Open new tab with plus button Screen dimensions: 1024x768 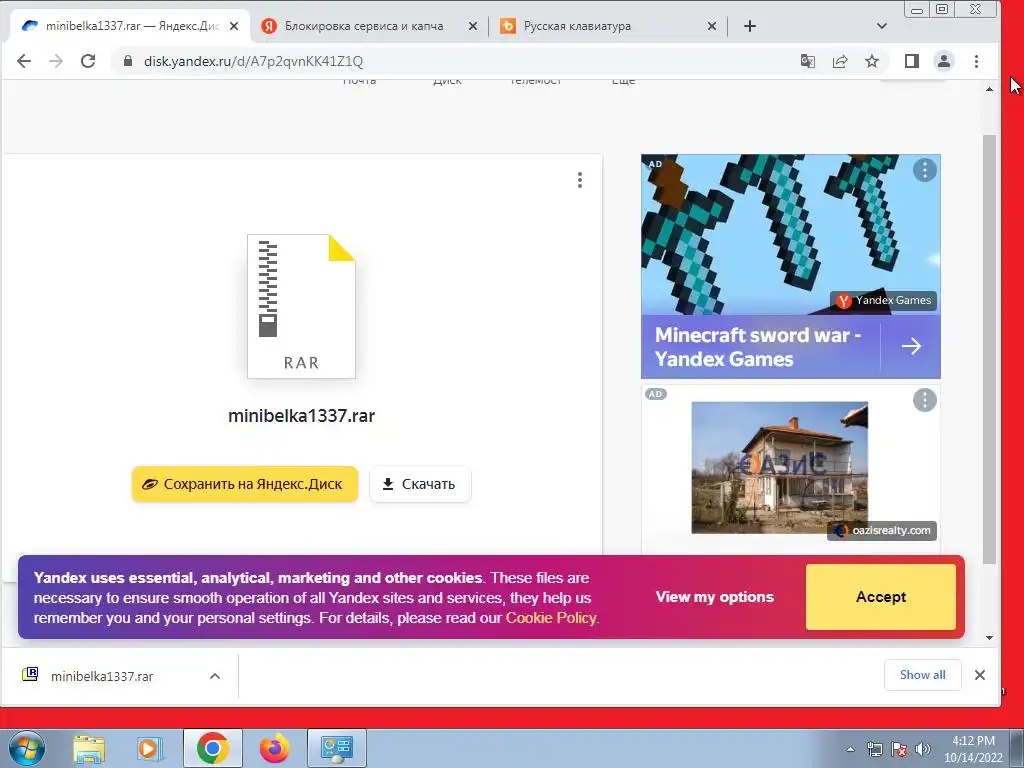coord(750,26)
